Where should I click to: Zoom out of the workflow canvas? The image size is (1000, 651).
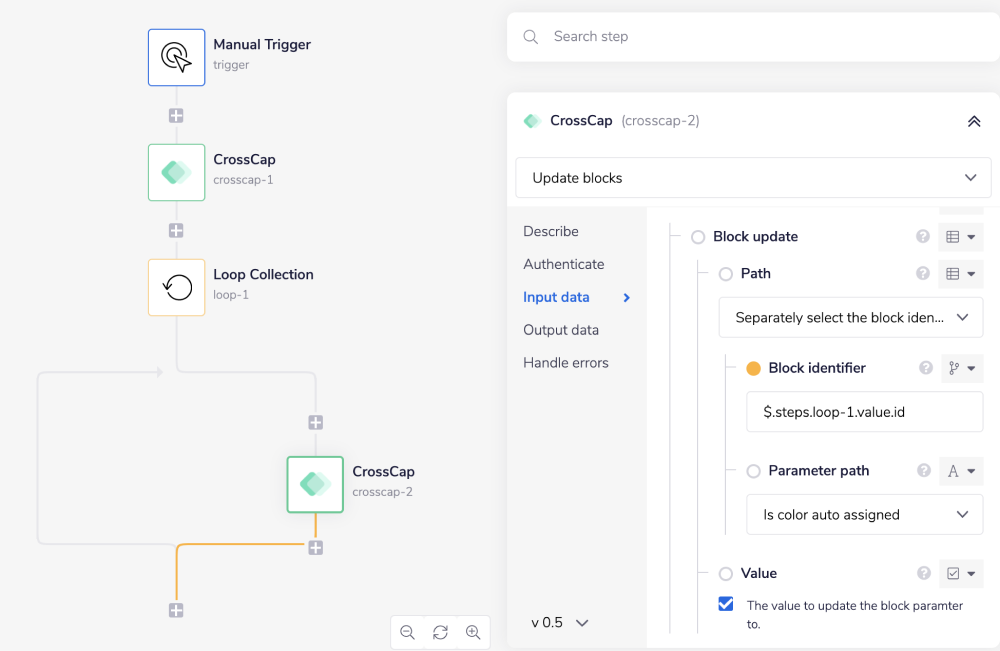click(x=407, y=632)
